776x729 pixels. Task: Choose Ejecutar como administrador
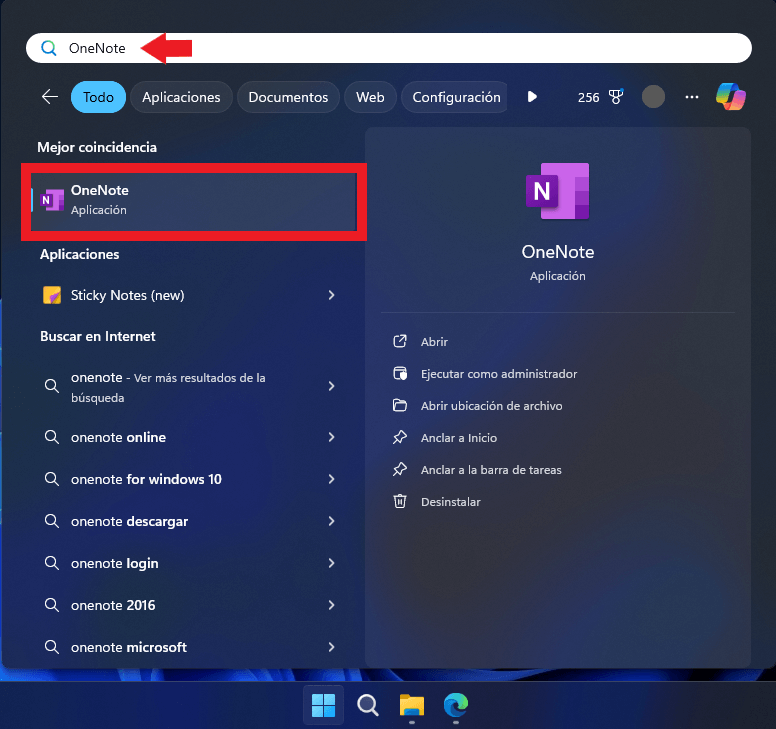(x=499, y=374)
